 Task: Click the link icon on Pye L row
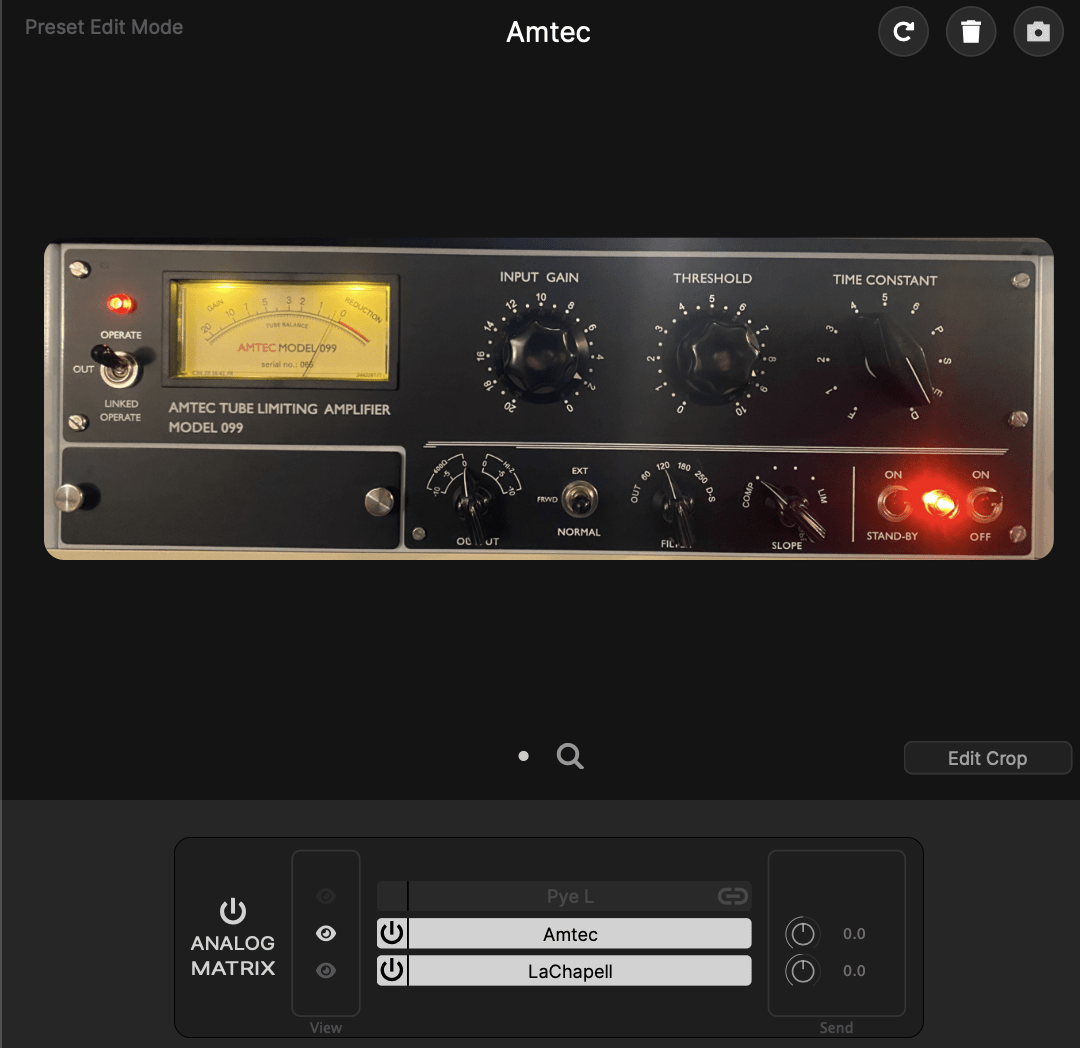[733, 896]
